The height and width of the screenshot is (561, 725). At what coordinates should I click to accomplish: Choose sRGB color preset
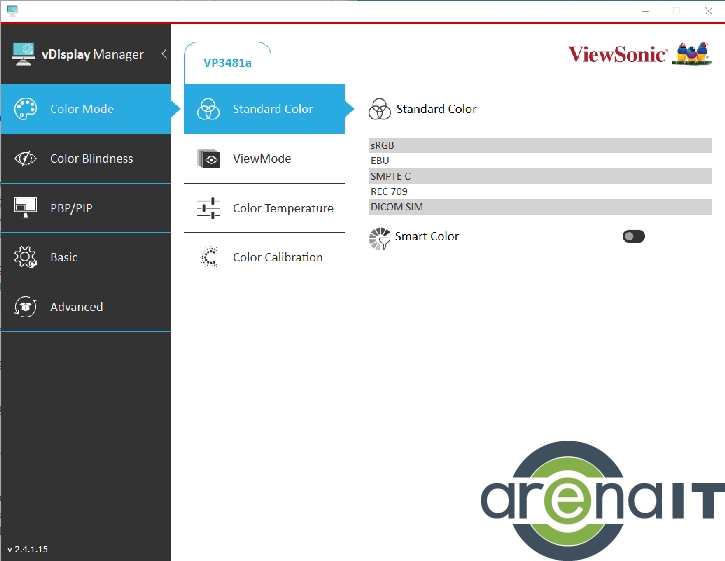[540, 145]
